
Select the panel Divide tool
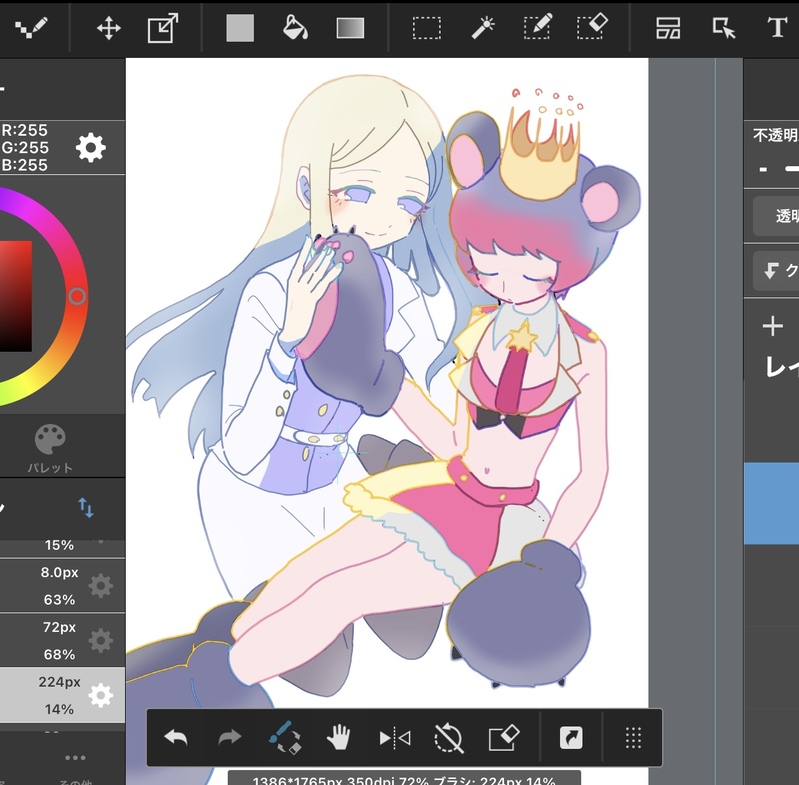(668, 28)
